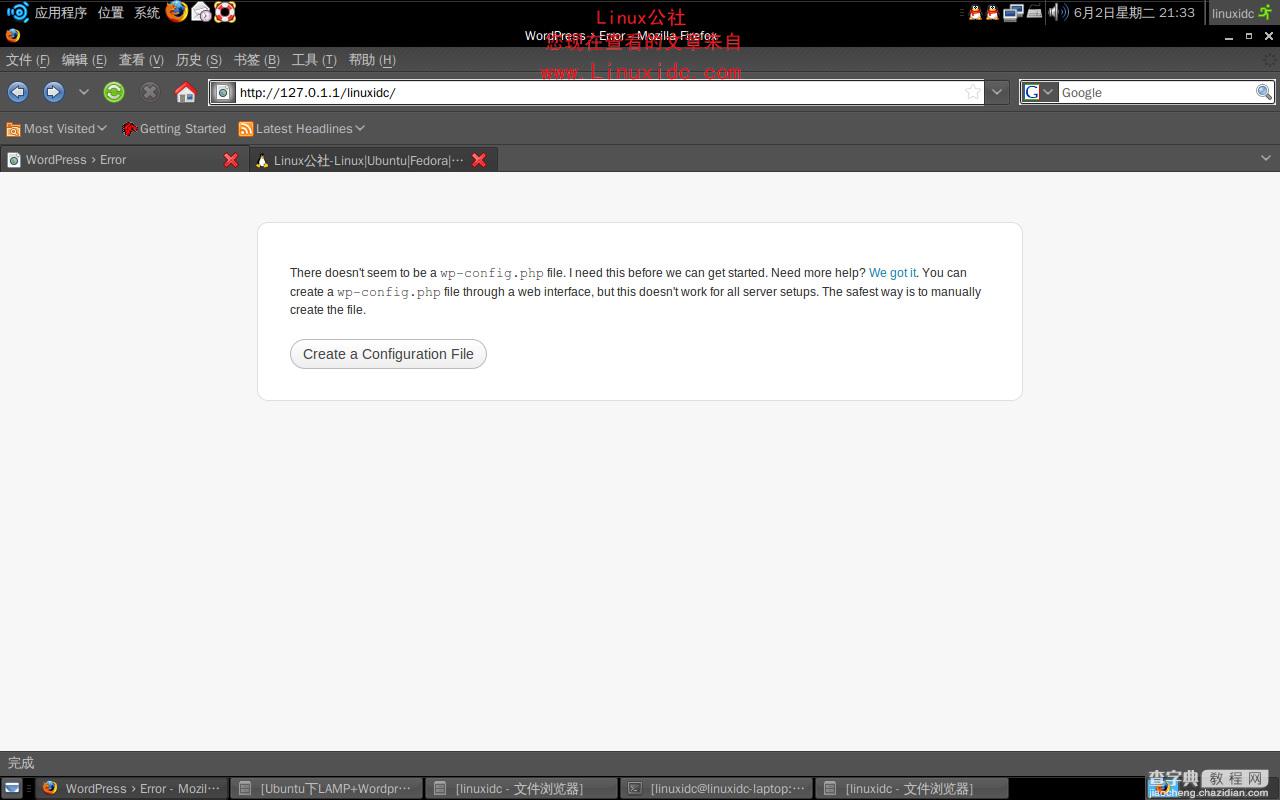Image resolution: width=1280 pixels, height=800 pixels.
Task: Launch the mail client from top panel
Action: pos(201,12)
